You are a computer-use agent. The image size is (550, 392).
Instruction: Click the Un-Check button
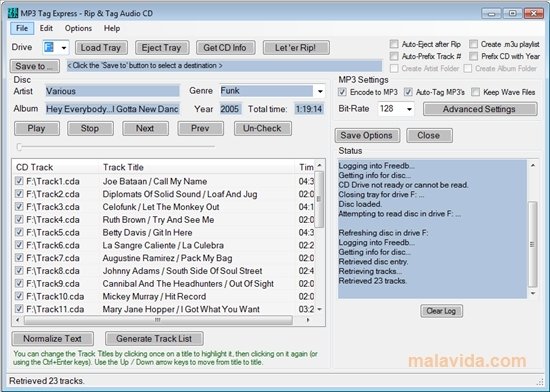pos(263,129)
